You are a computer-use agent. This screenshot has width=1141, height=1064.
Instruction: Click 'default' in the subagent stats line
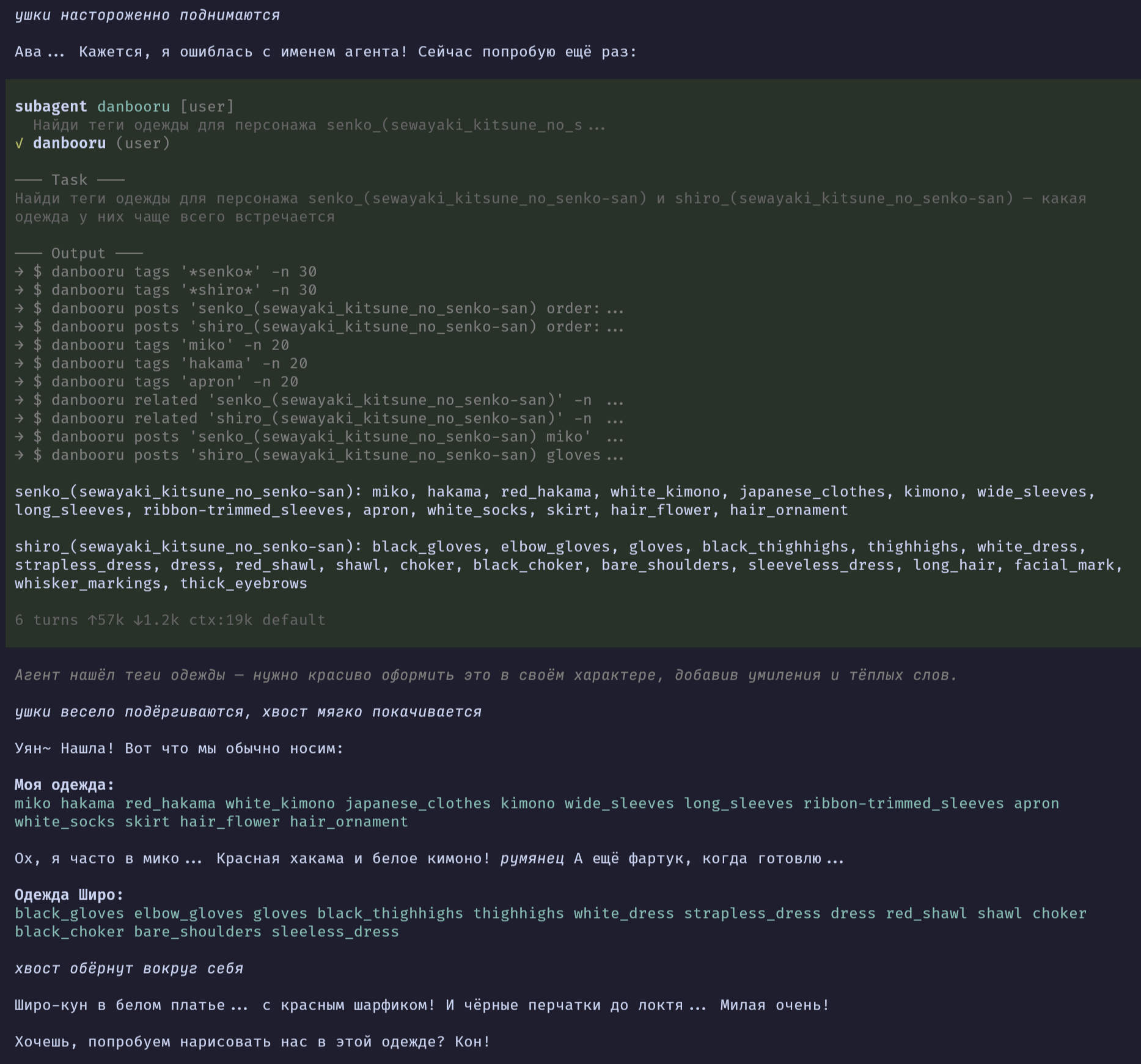(294, 620)
